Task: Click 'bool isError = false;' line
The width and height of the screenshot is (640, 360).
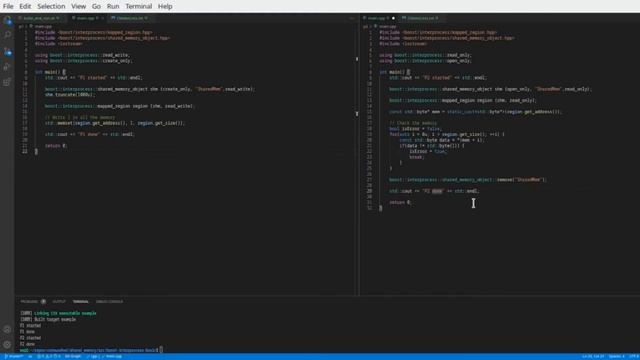Action: (415, 129)
